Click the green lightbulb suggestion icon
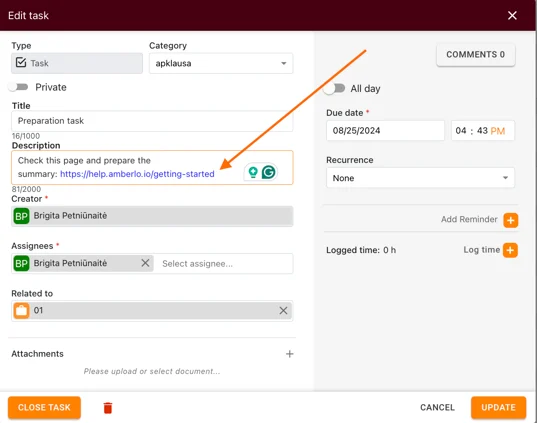 pos(253,172)
